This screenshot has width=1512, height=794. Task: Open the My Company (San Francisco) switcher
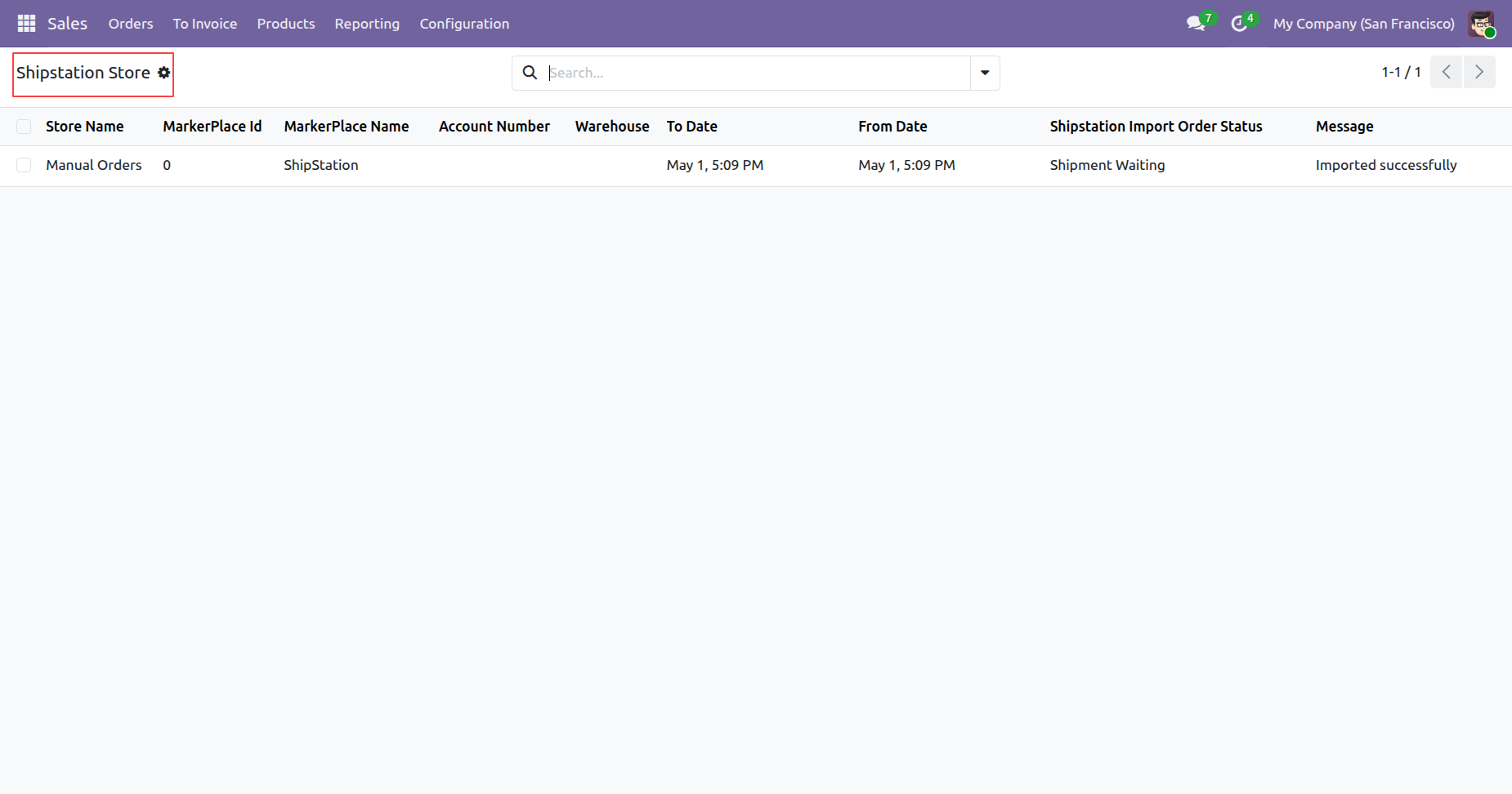point(1363,24)
